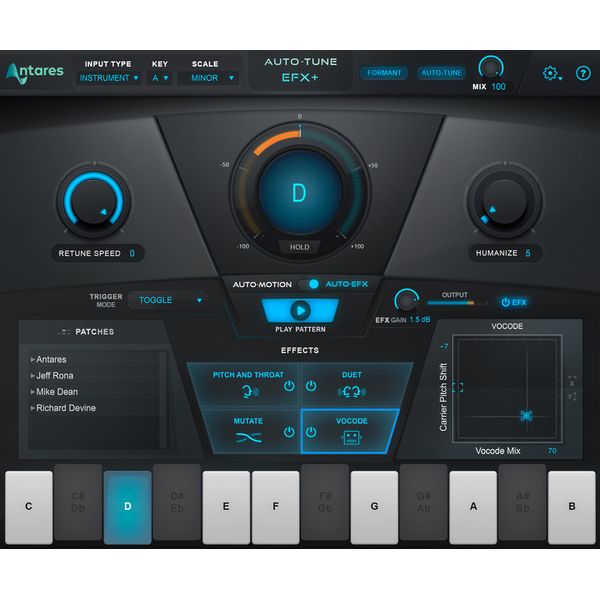Select the Duet effect tab
The height and width of the screenshot is (600, 600).
pyautogui.click(x=356, y=385)
